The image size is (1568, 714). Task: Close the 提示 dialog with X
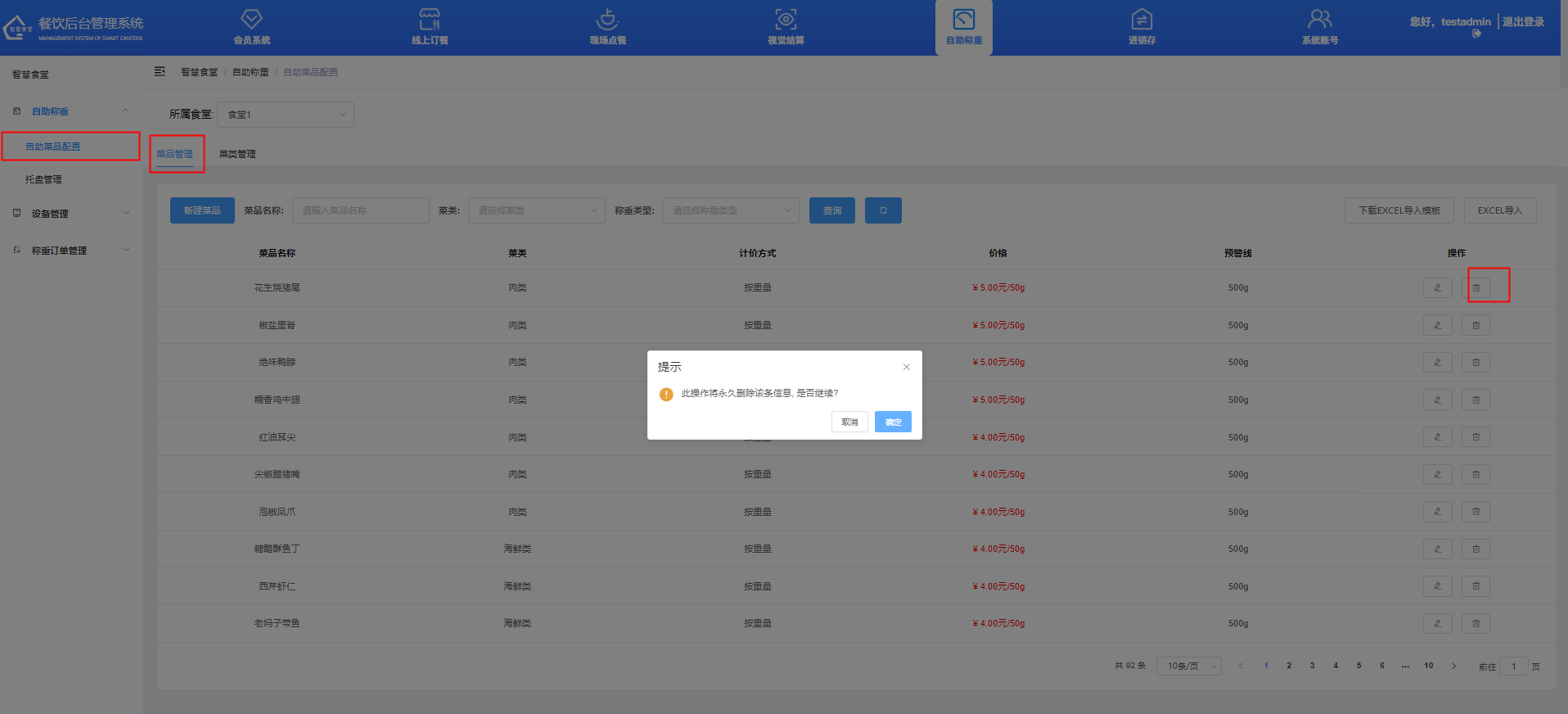[x=907, y=367]
